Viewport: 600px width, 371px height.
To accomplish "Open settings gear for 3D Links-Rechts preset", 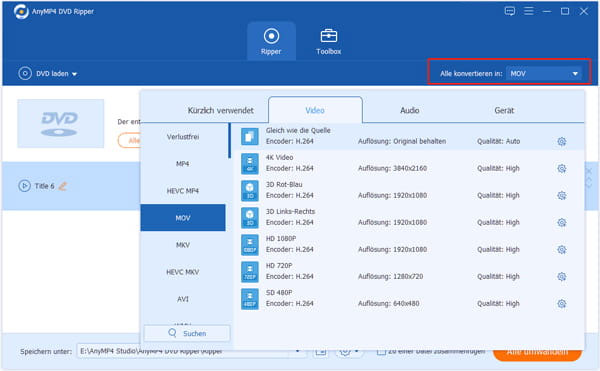I will pyautogui.click(x=561, y=223).
